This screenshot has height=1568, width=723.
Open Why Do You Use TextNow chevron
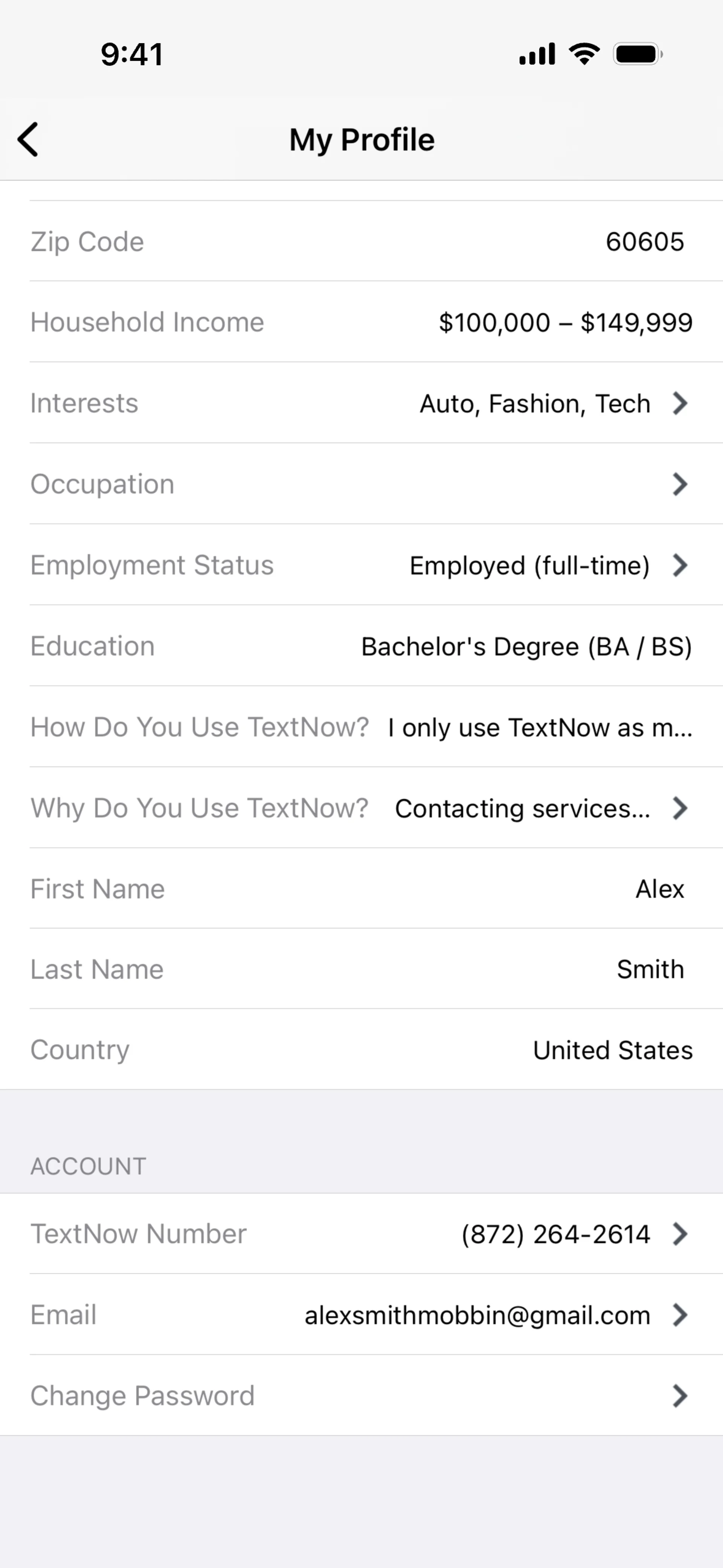(x=680, y=808)
